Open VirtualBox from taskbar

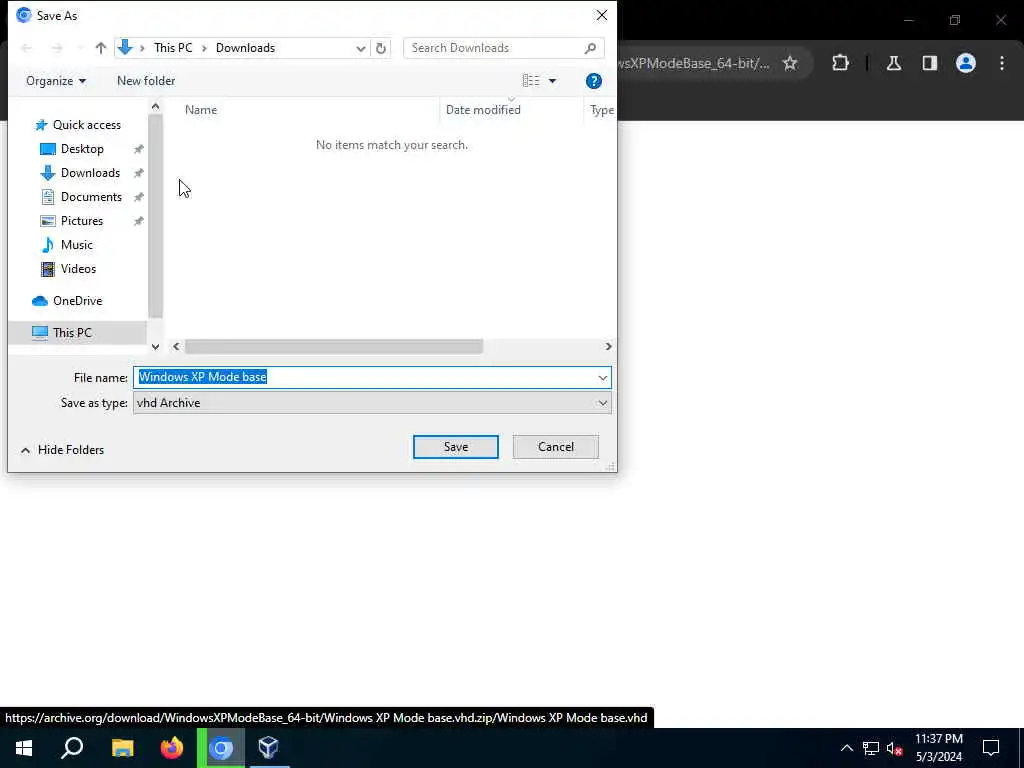click(x=268, y=748)
